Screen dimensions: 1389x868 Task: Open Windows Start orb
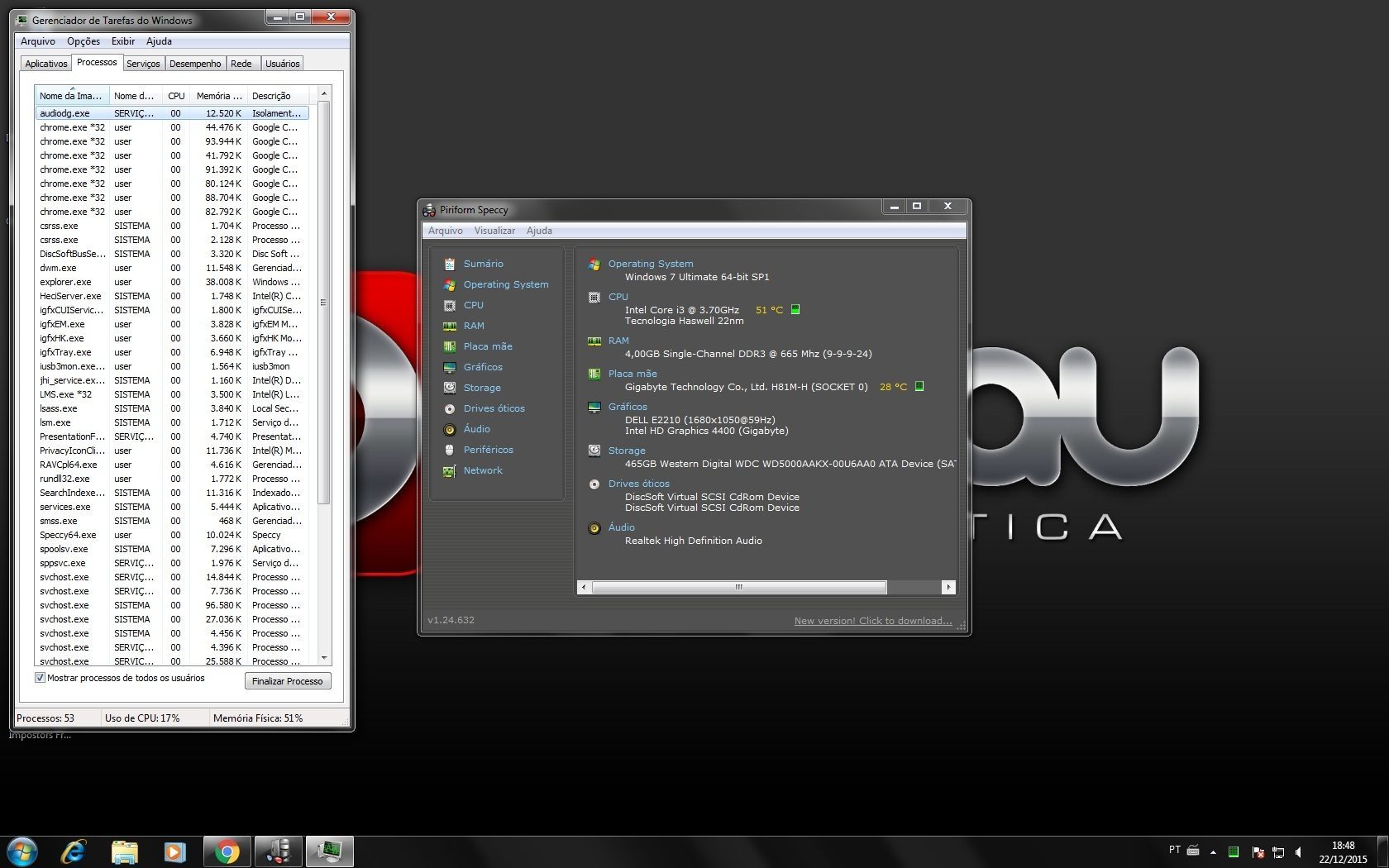coord(21,851)
